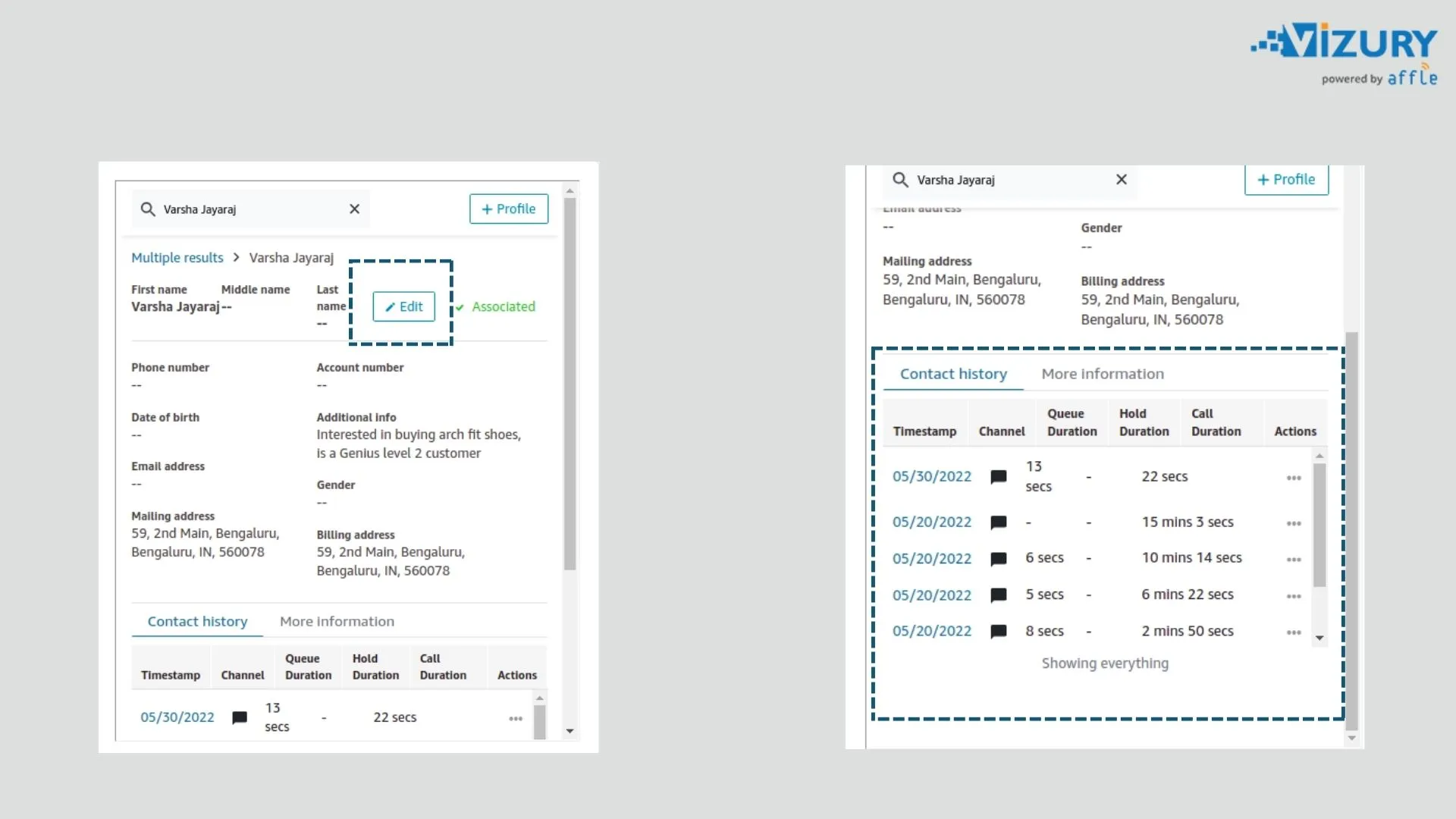Open Contact history tab in right panel

click(x=953, y=374)
